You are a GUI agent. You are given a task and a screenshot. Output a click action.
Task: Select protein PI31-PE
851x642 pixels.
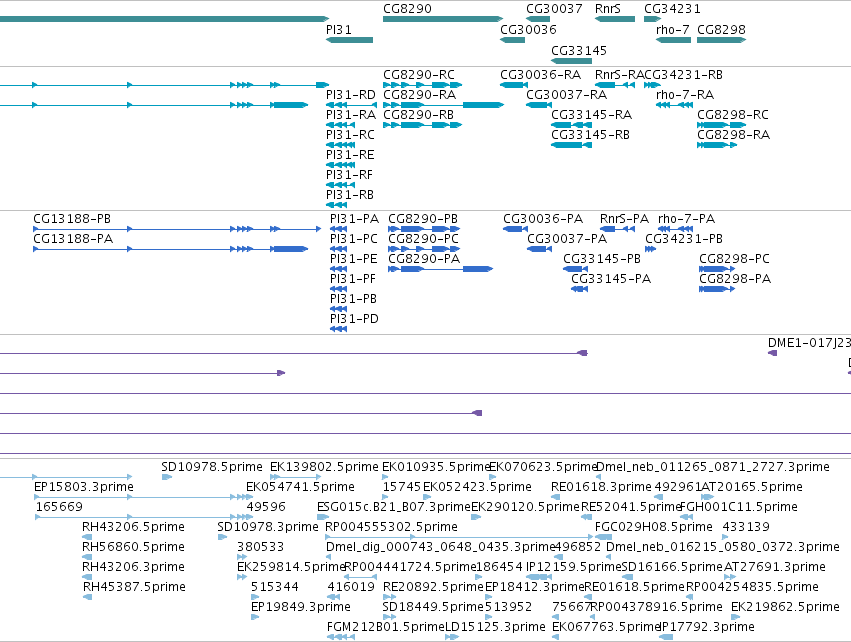click(x=353, y=259)
